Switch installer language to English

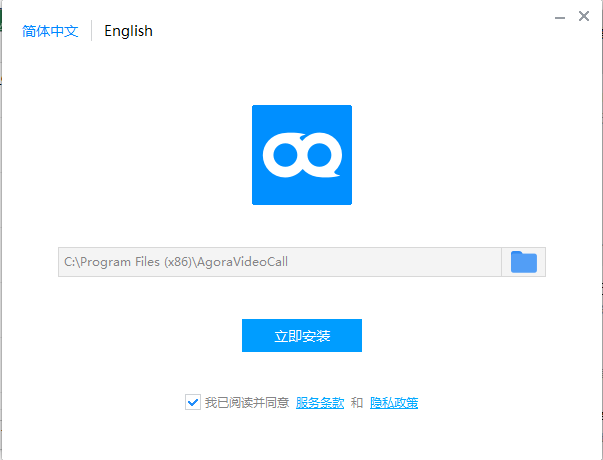tap(128, 31)
